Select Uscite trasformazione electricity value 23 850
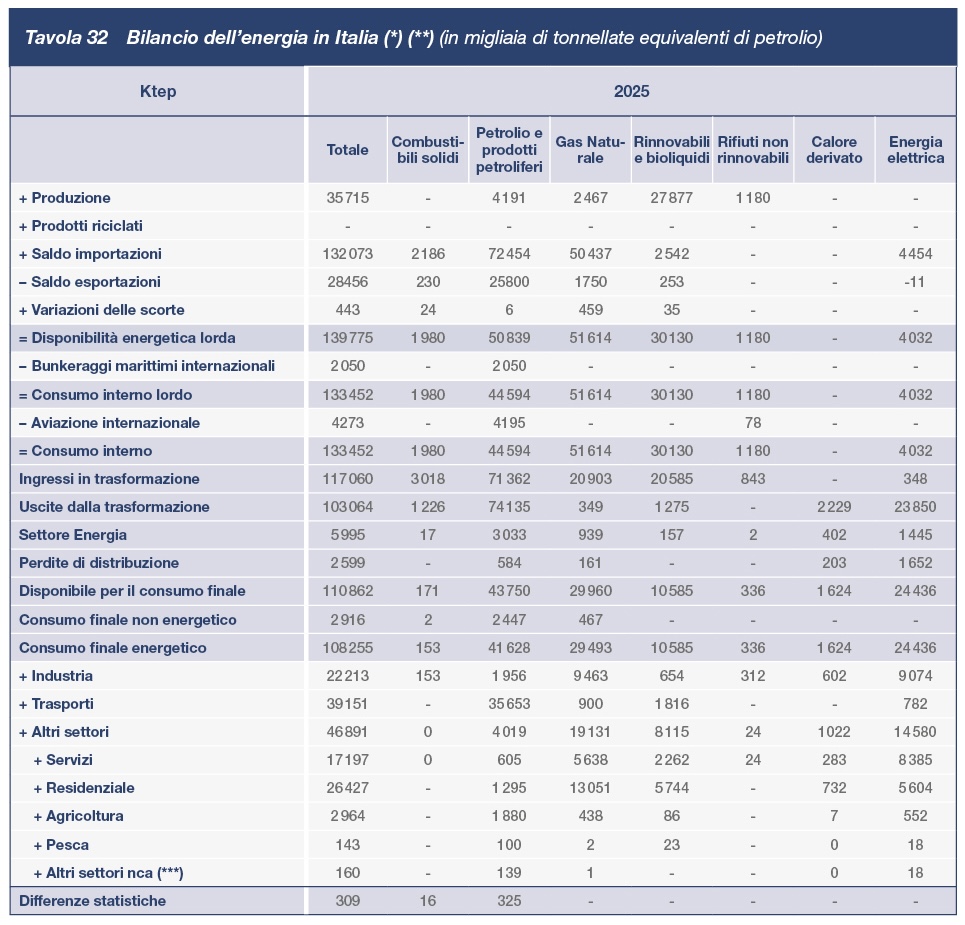The height and width of the screenshot is (925, 965). pyautogui.click(x=915, y=507)
